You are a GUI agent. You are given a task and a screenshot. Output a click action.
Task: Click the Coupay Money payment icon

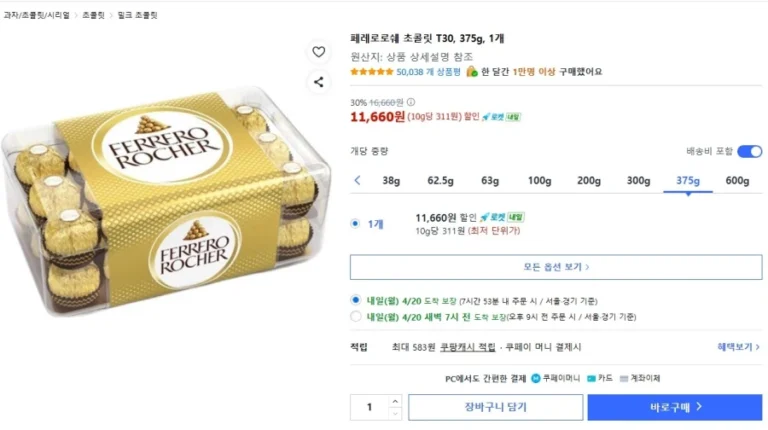[x=536, y=378]
